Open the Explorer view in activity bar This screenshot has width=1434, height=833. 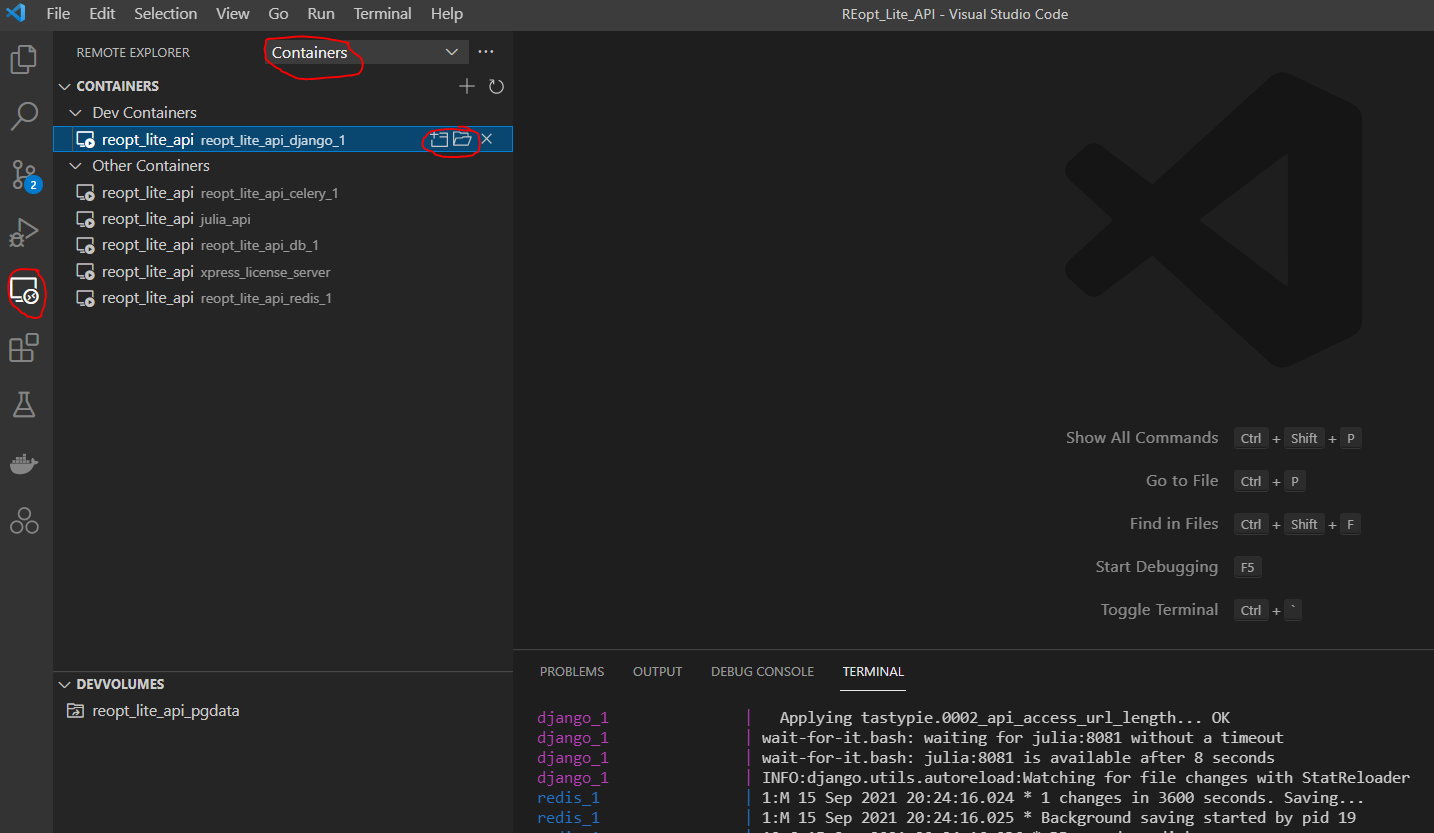[24, 60]
